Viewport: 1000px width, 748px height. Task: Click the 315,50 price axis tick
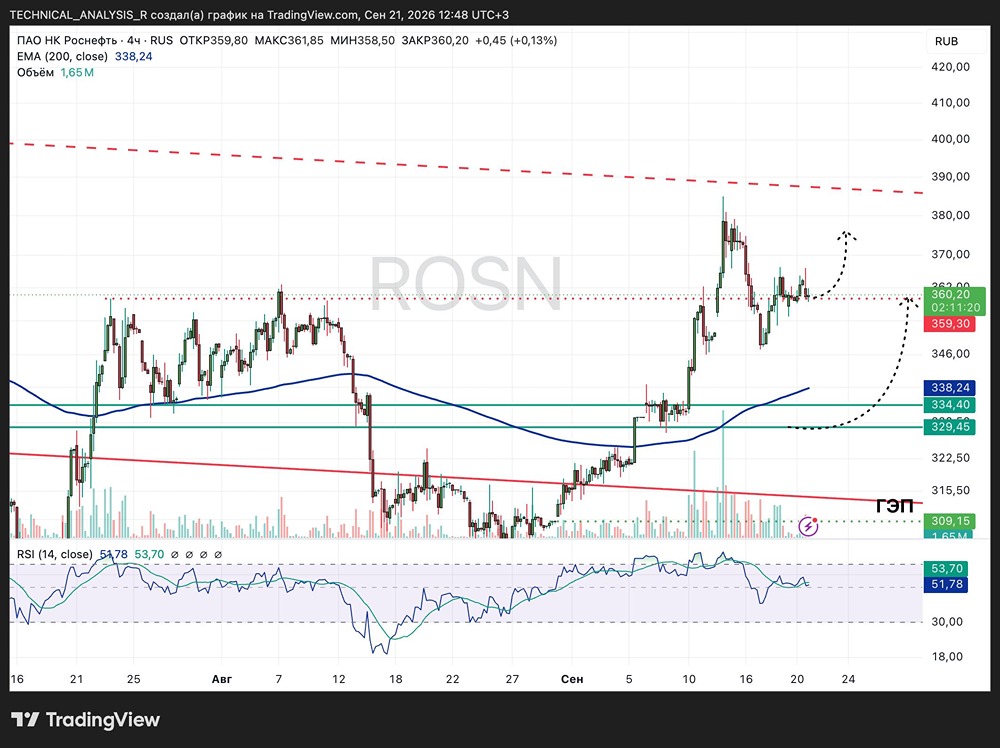950,490
